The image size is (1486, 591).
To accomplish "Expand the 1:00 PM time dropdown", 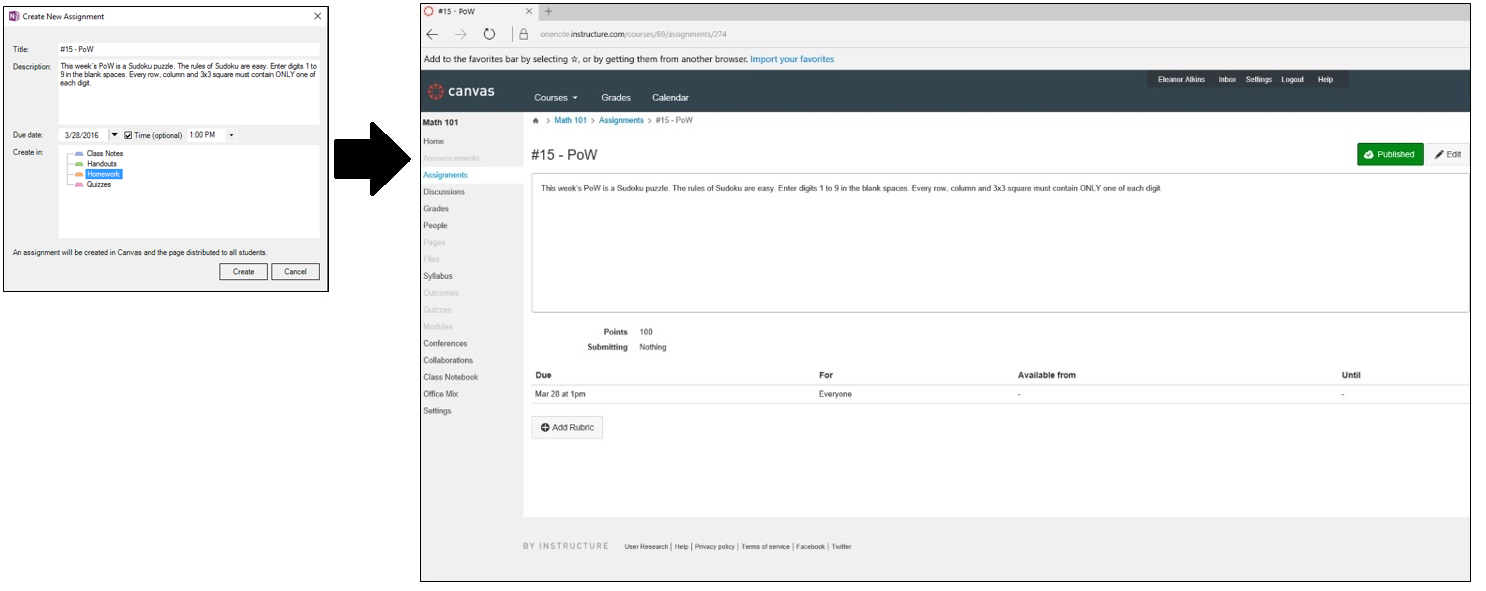I will (x=231, y=135).
